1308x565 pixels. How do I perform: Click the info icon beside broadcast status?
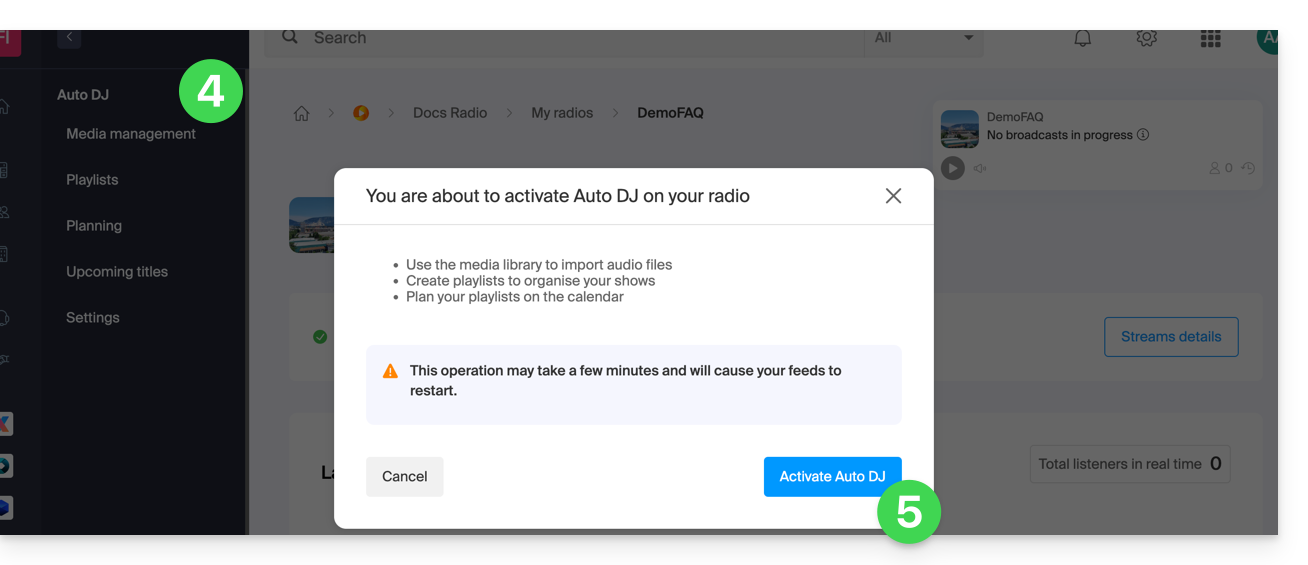click(1143, 135)
